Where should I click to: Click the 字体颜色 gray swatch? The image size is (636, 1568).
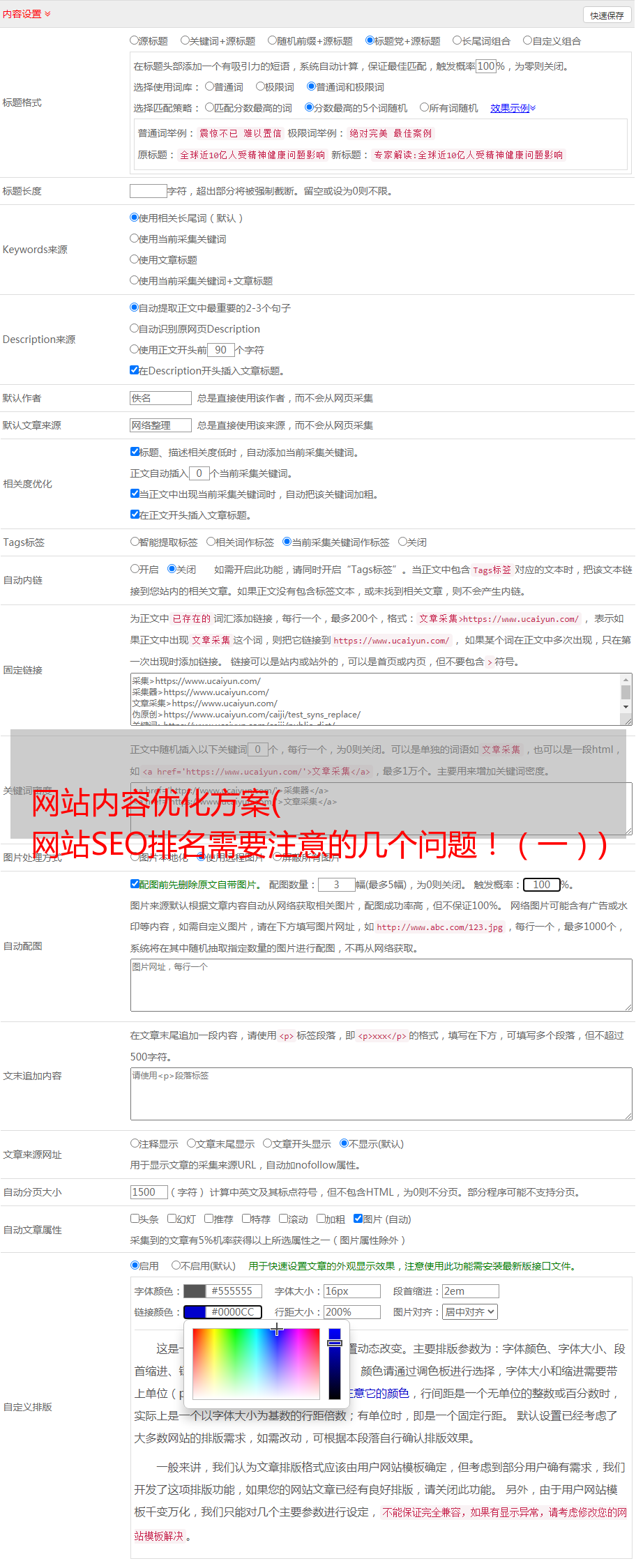[x=195, y=1291]
